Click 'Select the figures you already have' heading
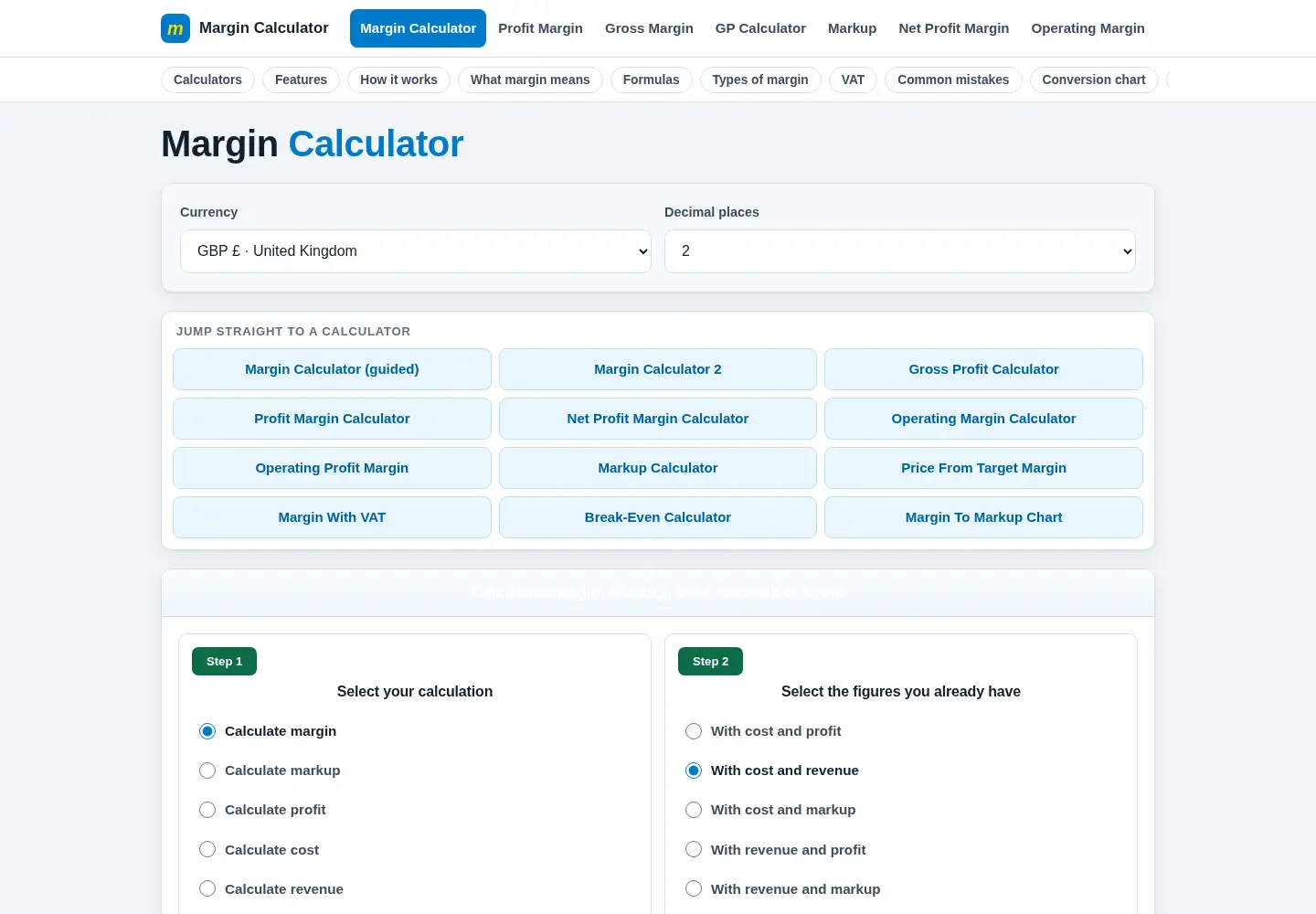1316x914 pixels. pos(901,692)
